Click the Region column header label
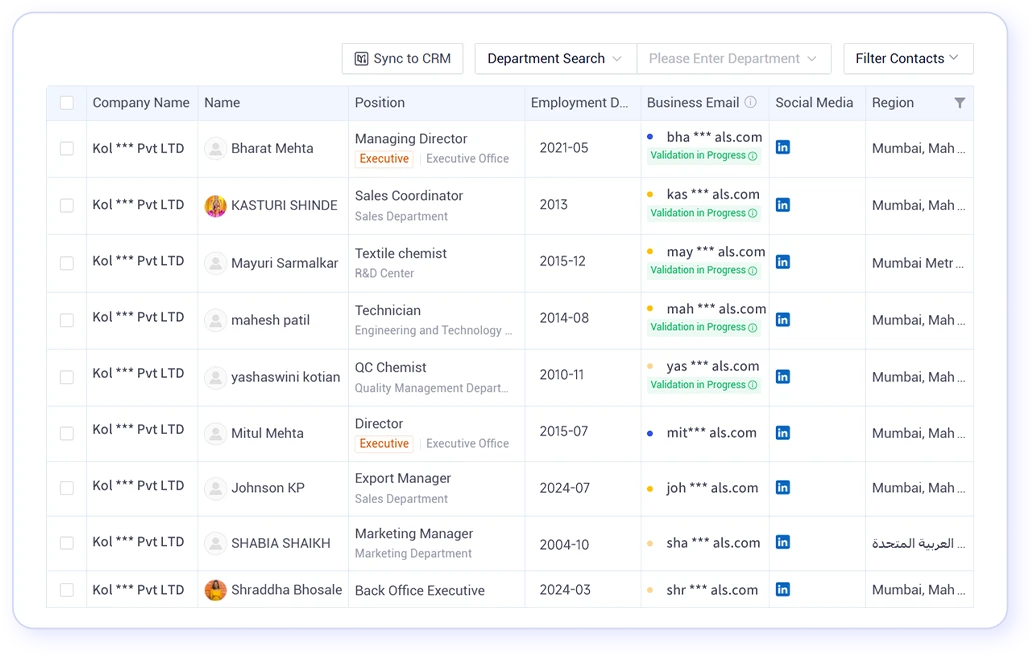Image resolution: width=1035 pixels, height=657 pixels. (892, 102)
